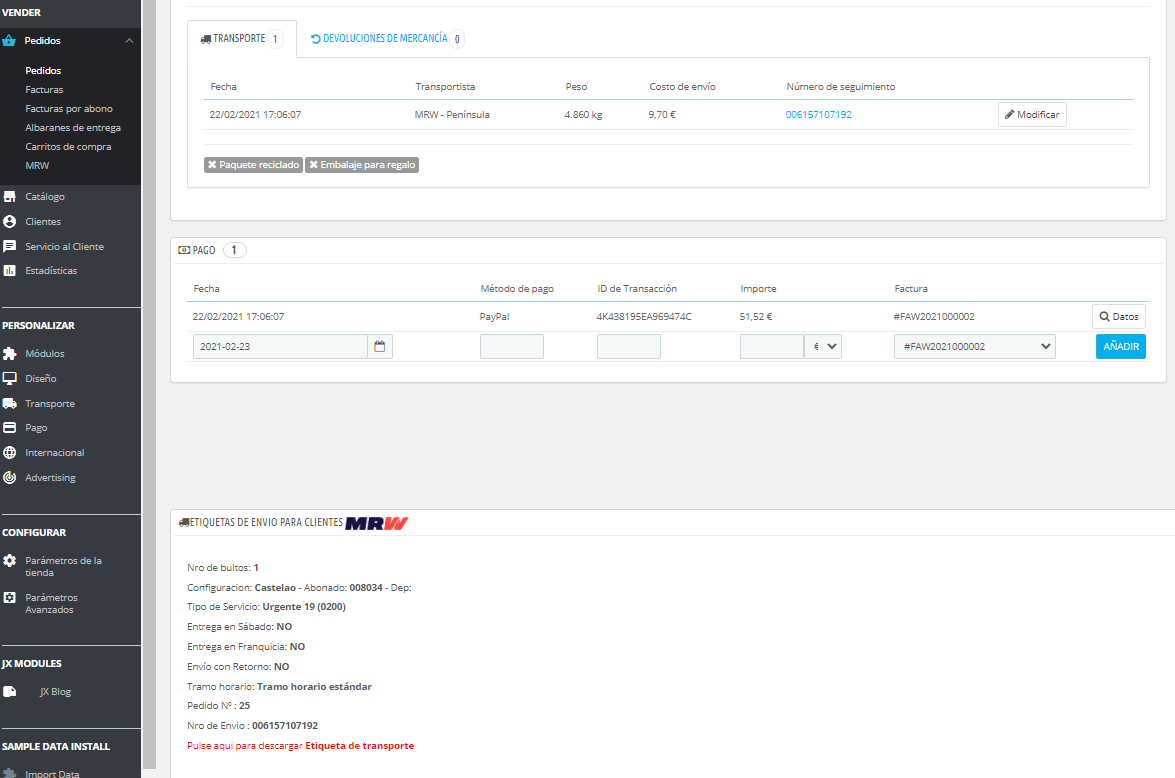Screen dimensions: 1175x778
Task: Click the 4.860 kg weight value
Action: pos(583,115)
